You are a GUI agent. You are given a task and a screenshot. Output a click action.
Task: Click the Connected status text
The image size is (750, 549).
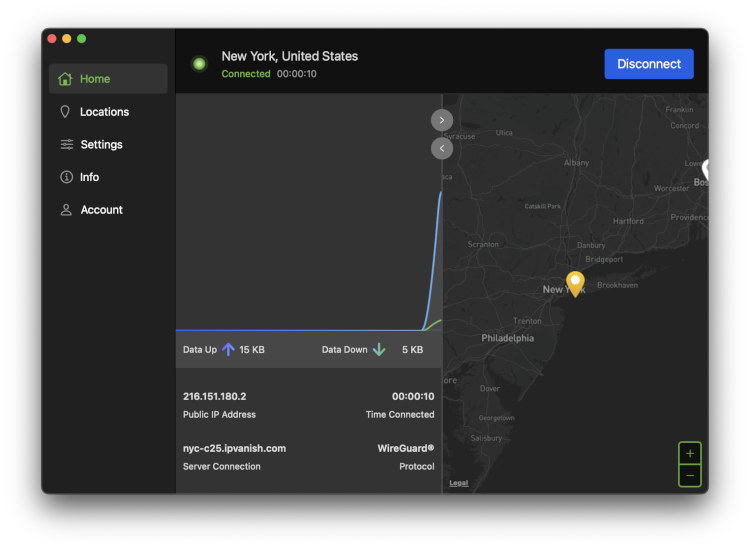(246, 74)
